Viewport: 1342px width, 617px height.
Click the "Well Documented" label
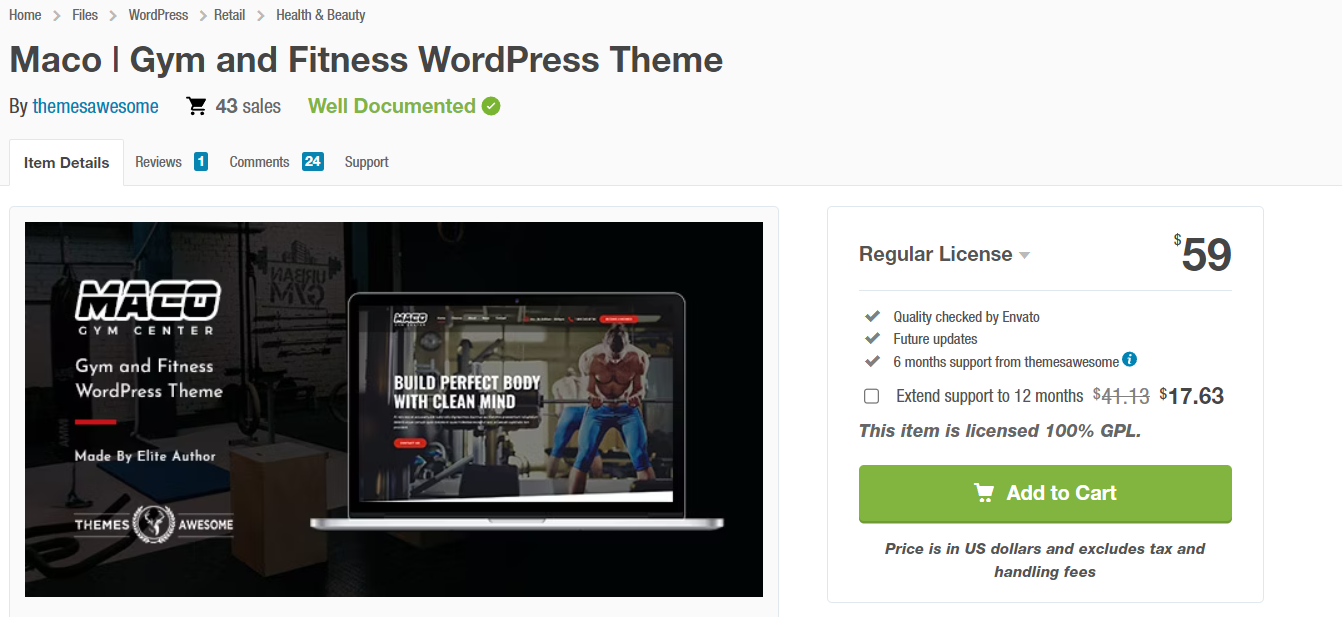click(x=392, y=106)
